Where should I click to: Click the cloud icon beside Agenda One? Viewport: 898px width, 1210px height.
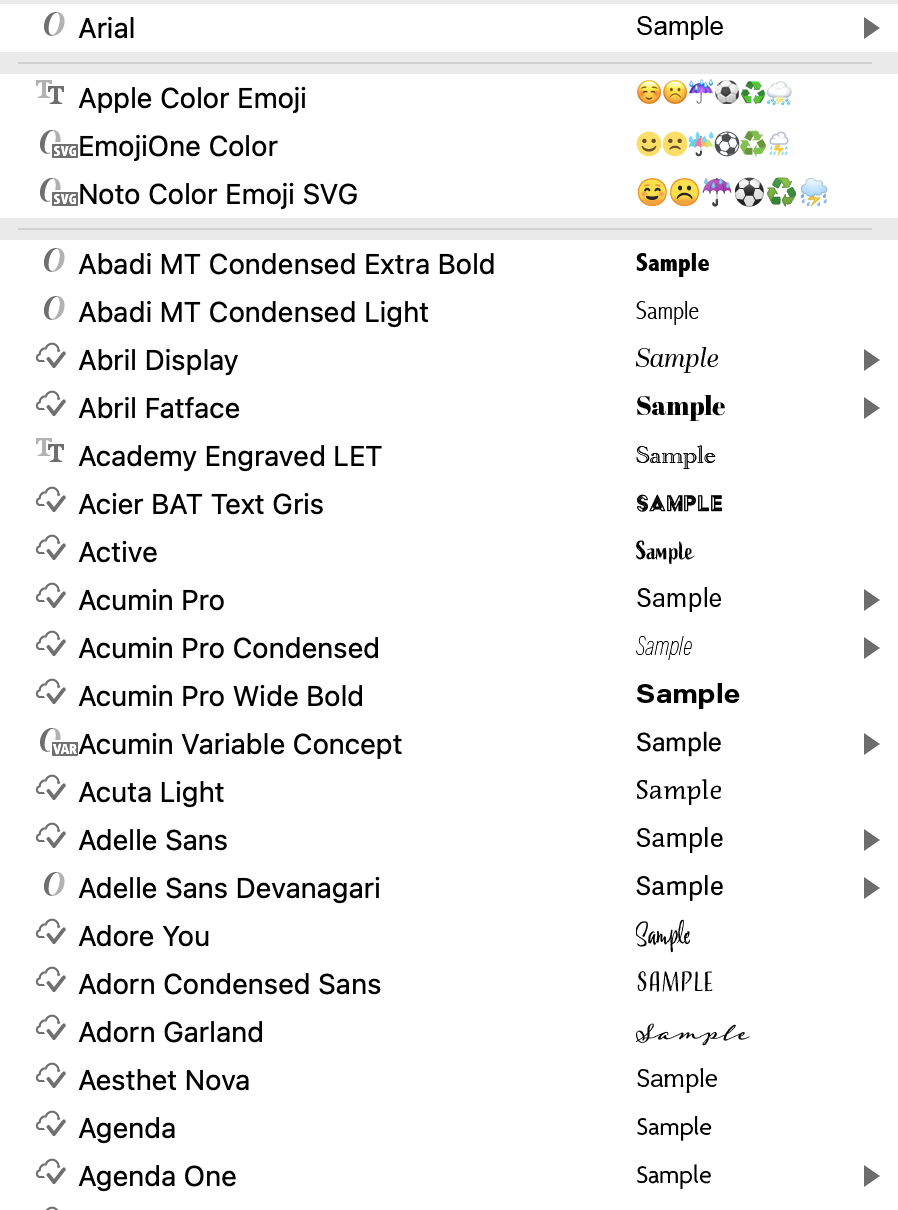[51, 1172]
